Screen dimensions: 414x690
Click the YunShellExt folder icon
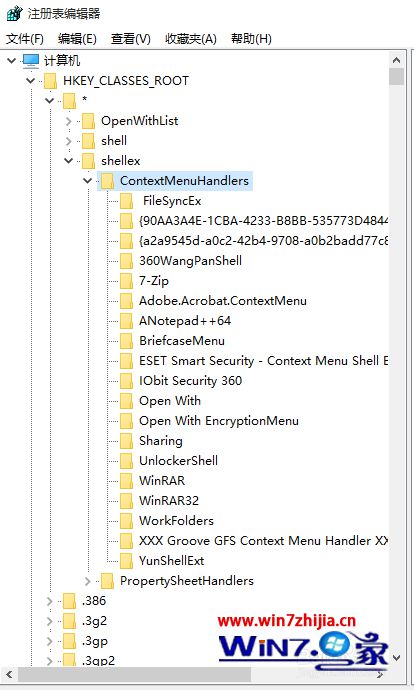pos(127,561)
